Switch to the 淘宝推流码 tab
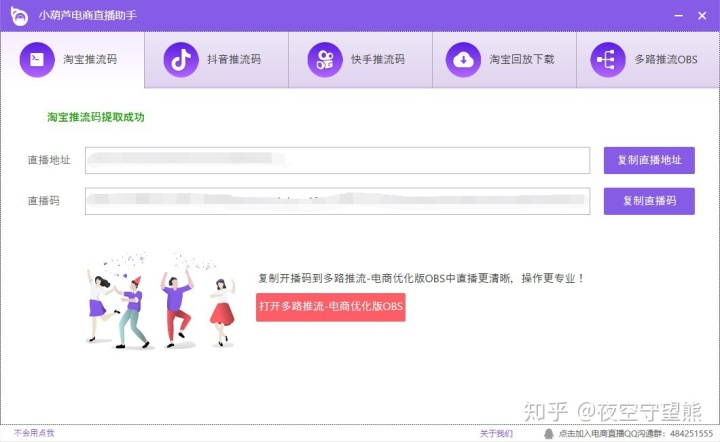 pos(73,60)
